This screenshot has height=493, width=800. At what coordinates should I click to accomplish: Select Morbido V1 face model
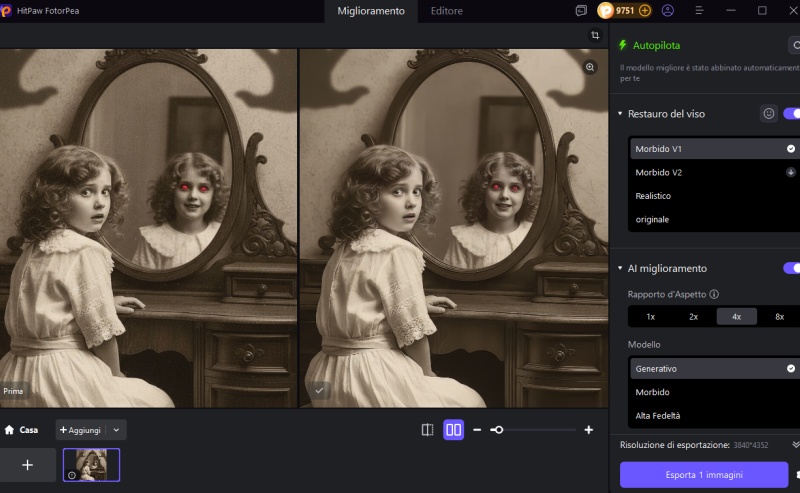[x=714, y=149]
